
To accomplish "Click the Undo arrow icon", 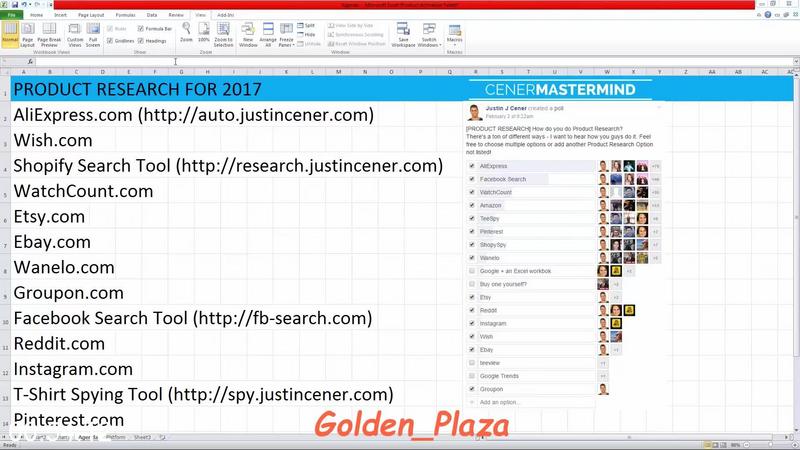I will [x=23, y=5].
